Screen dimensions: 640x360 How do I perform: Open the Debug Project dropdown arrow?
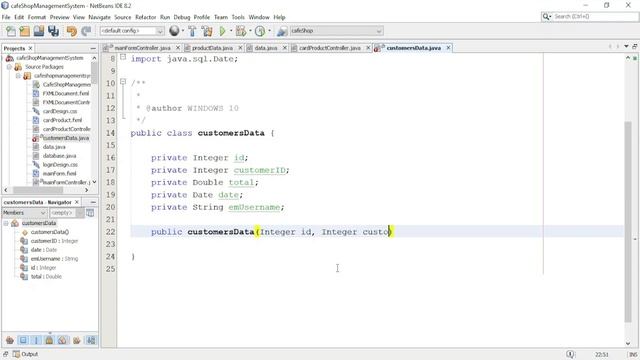coord(250,31)
